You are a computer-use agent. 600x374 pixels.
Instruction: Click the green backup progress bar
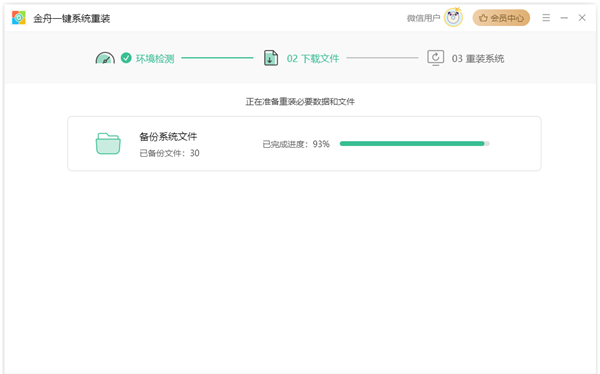point(414,144)
